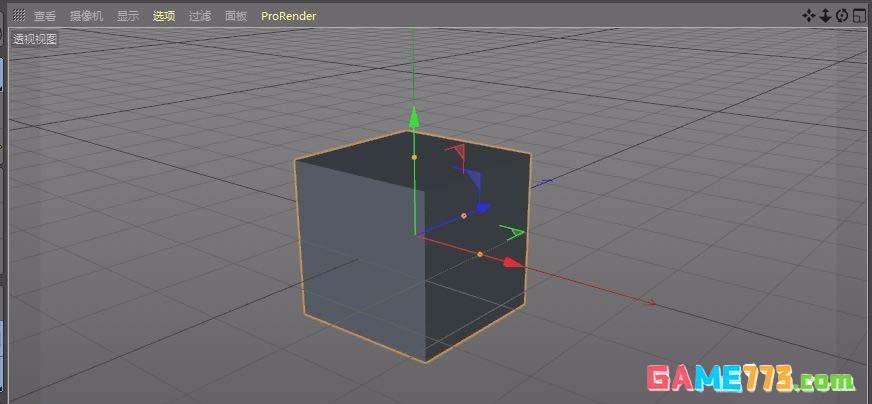Click the dolly camera zoom icon
This screenshot has height=404, width=872.
(825, 15)
